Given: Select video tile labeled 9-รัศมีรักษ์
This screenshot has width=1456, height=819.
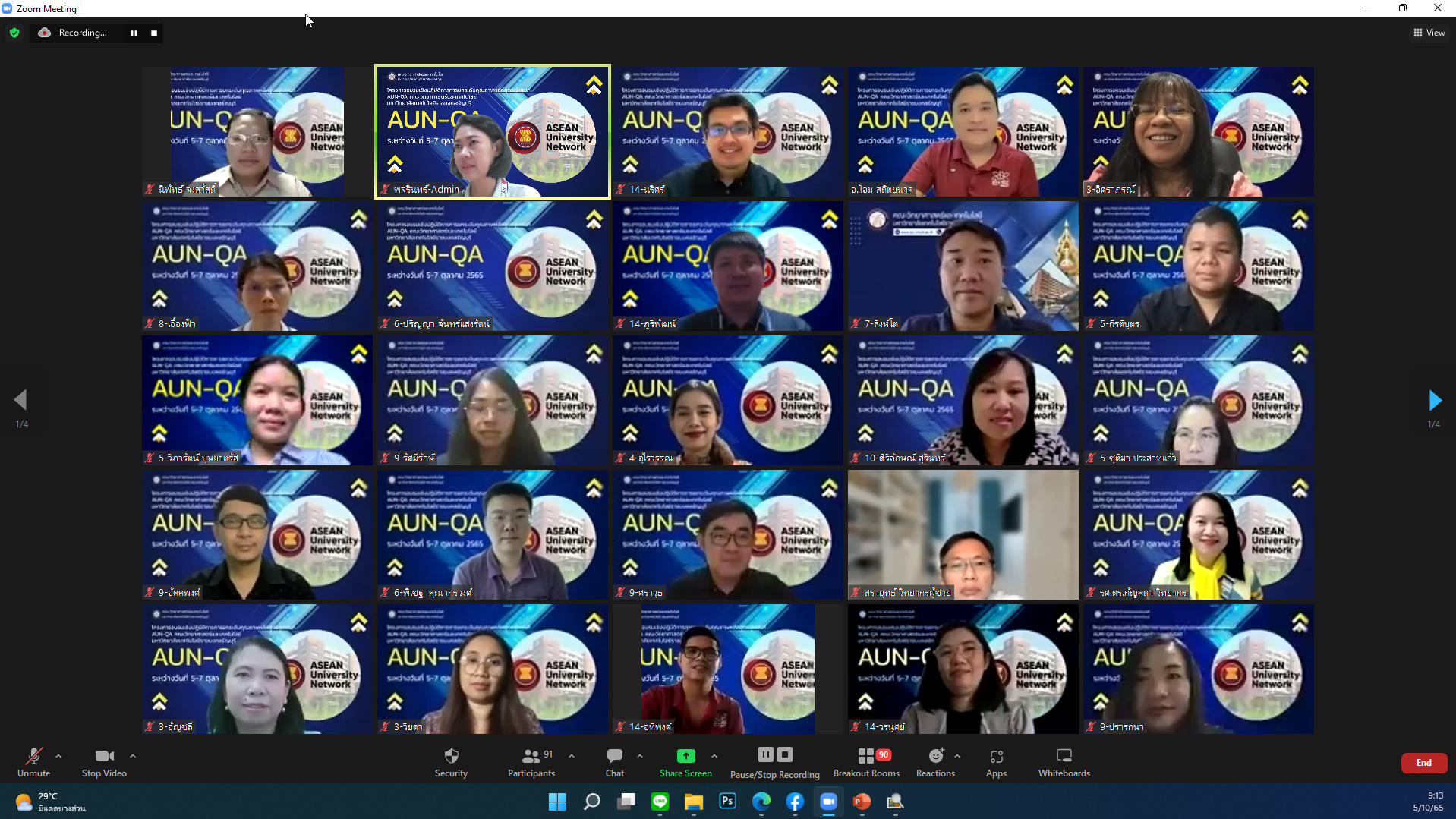Looking at the screenshot, I should tap(493, 400).
